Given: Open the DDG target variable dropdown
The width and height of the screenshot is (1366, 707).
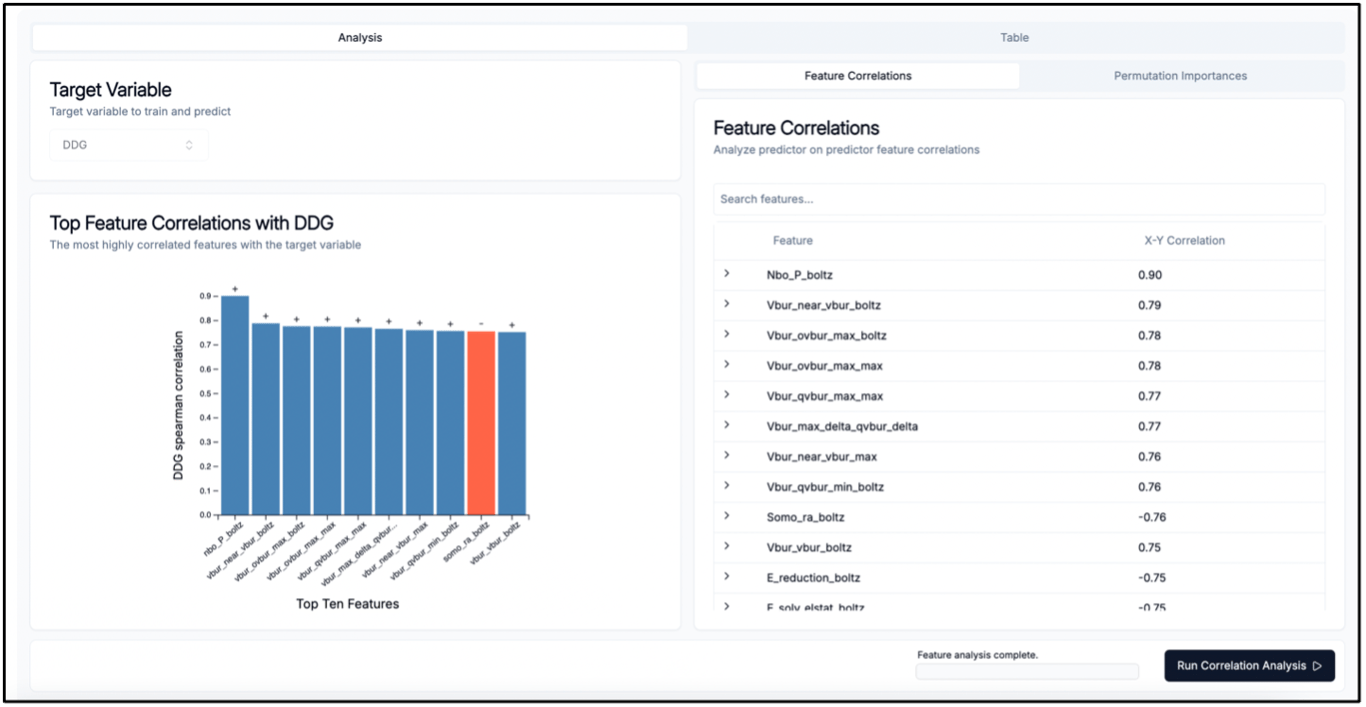Looking at the screenshot, I should point(128,144).
